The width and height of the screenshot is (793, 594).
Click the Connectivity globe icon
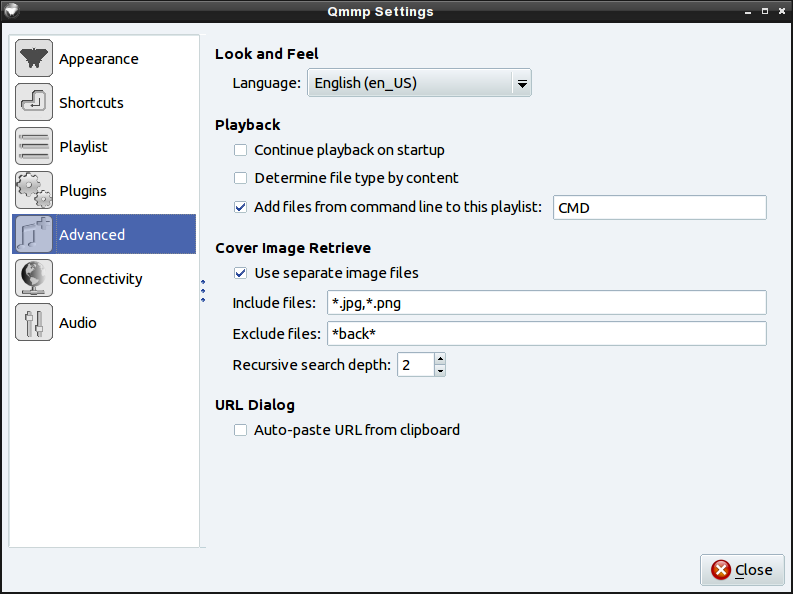click(x=34, y=278)
